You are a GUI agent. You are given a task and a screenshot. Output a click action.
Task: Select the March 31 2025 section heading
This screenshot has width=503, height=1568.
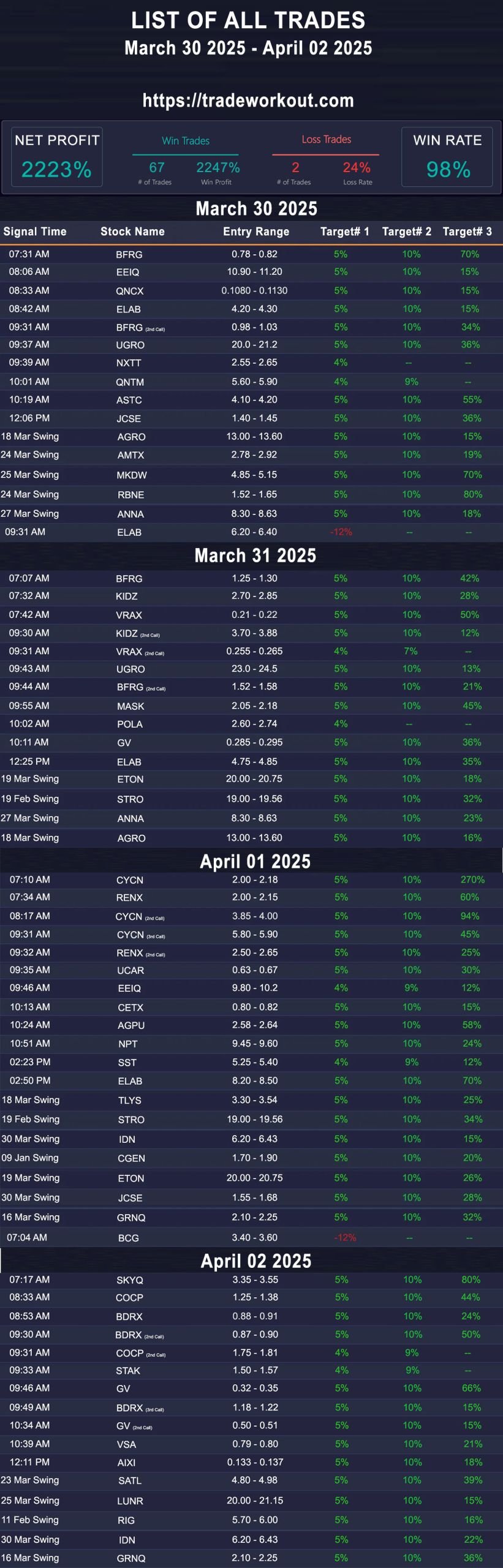[255, 556]
